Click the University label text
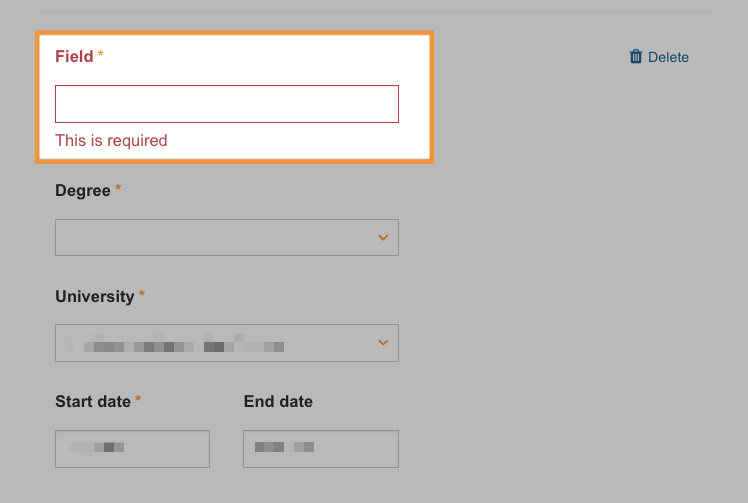This screenshot has height=503, width=748. (x=95, y=296)
